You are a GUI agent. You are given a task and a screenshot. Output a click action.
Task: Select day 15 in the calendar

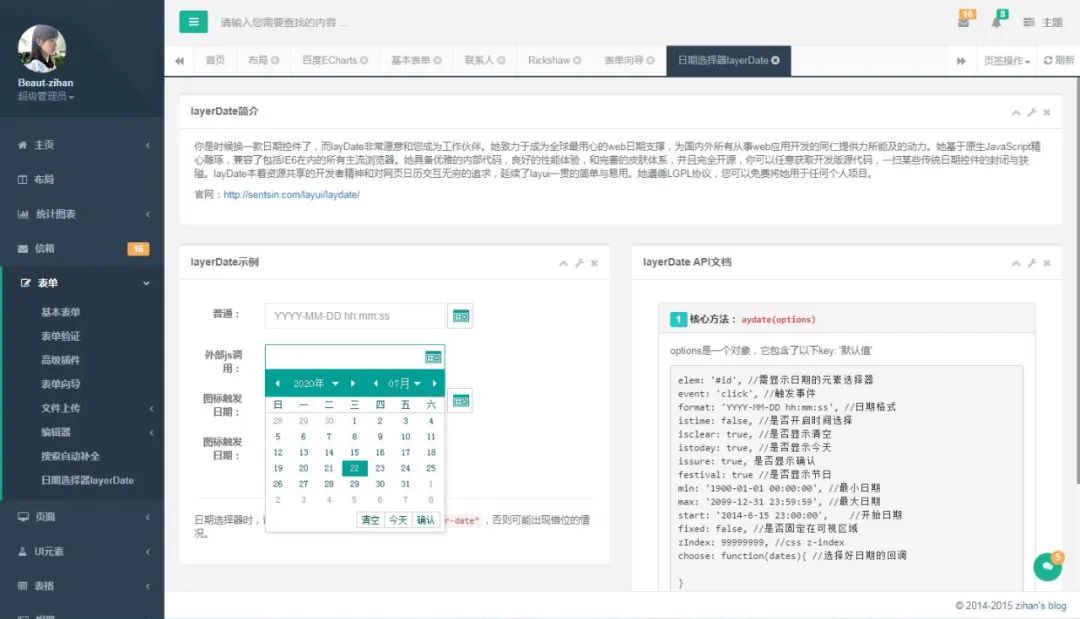(354, 452)
